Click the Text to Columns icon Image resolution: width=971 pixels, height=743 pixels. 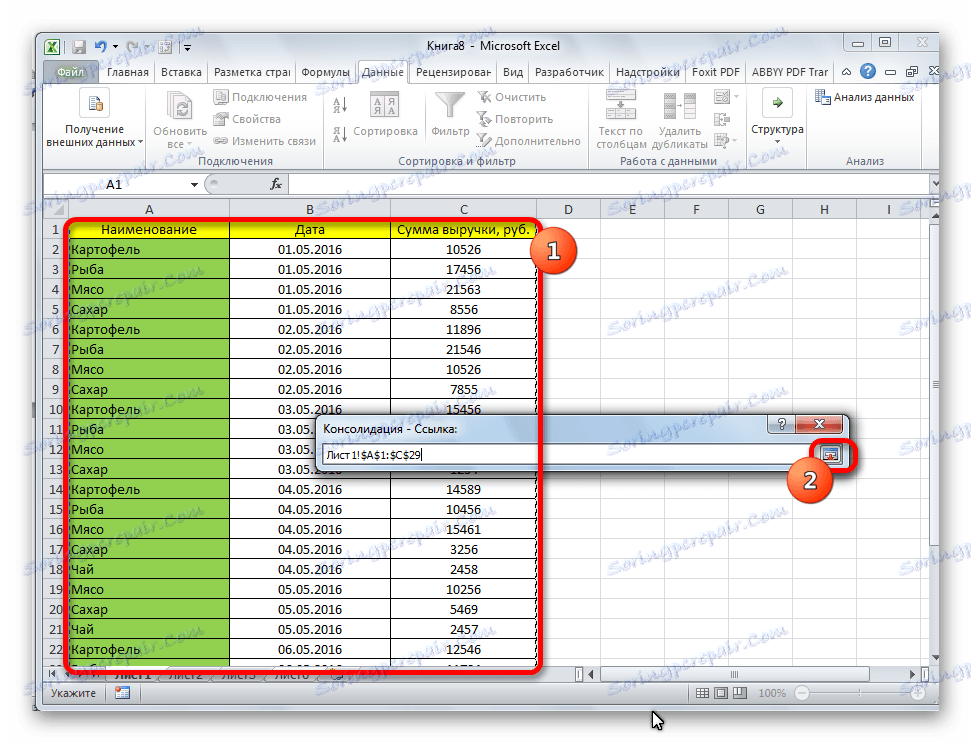coord(621,104)
